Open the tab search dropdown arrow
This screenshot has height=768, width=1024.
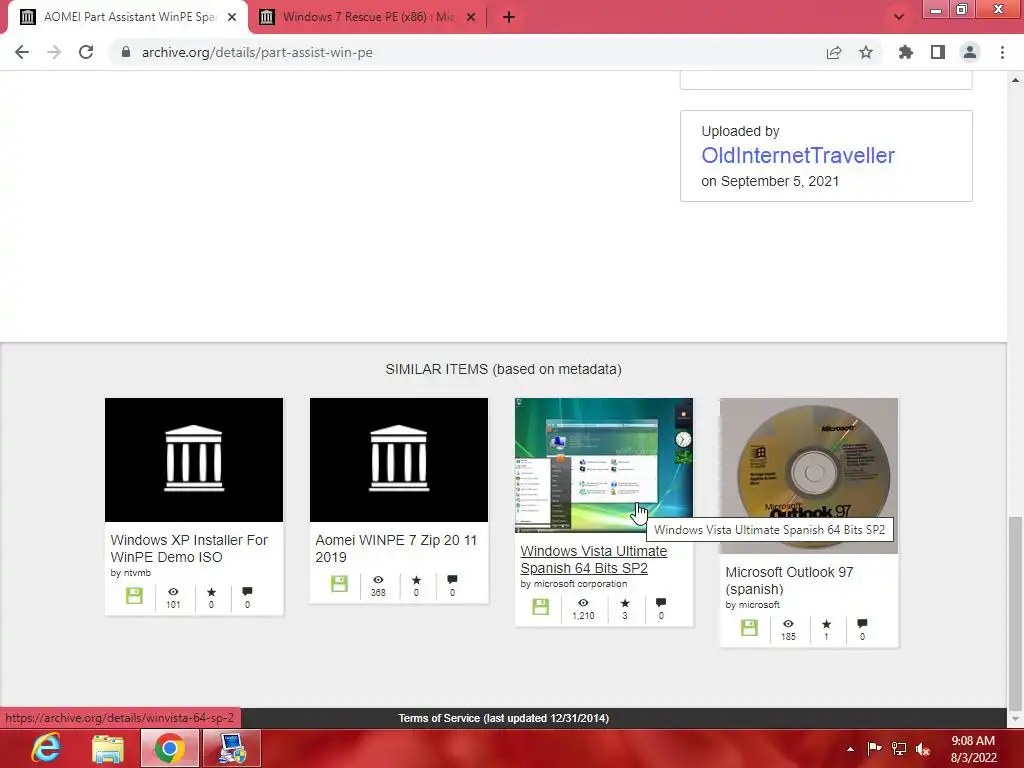point(899,17)
